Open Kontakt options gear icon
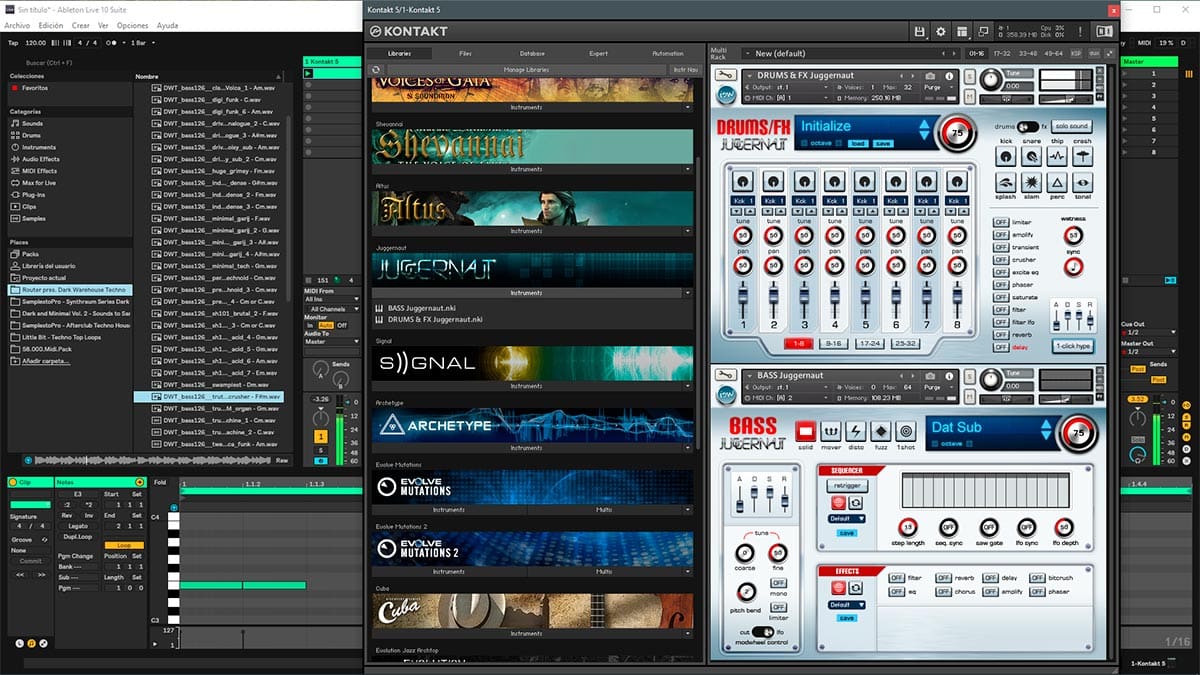Image resolution: width=1200 pixels, height=675 pixels. [940, 32]
